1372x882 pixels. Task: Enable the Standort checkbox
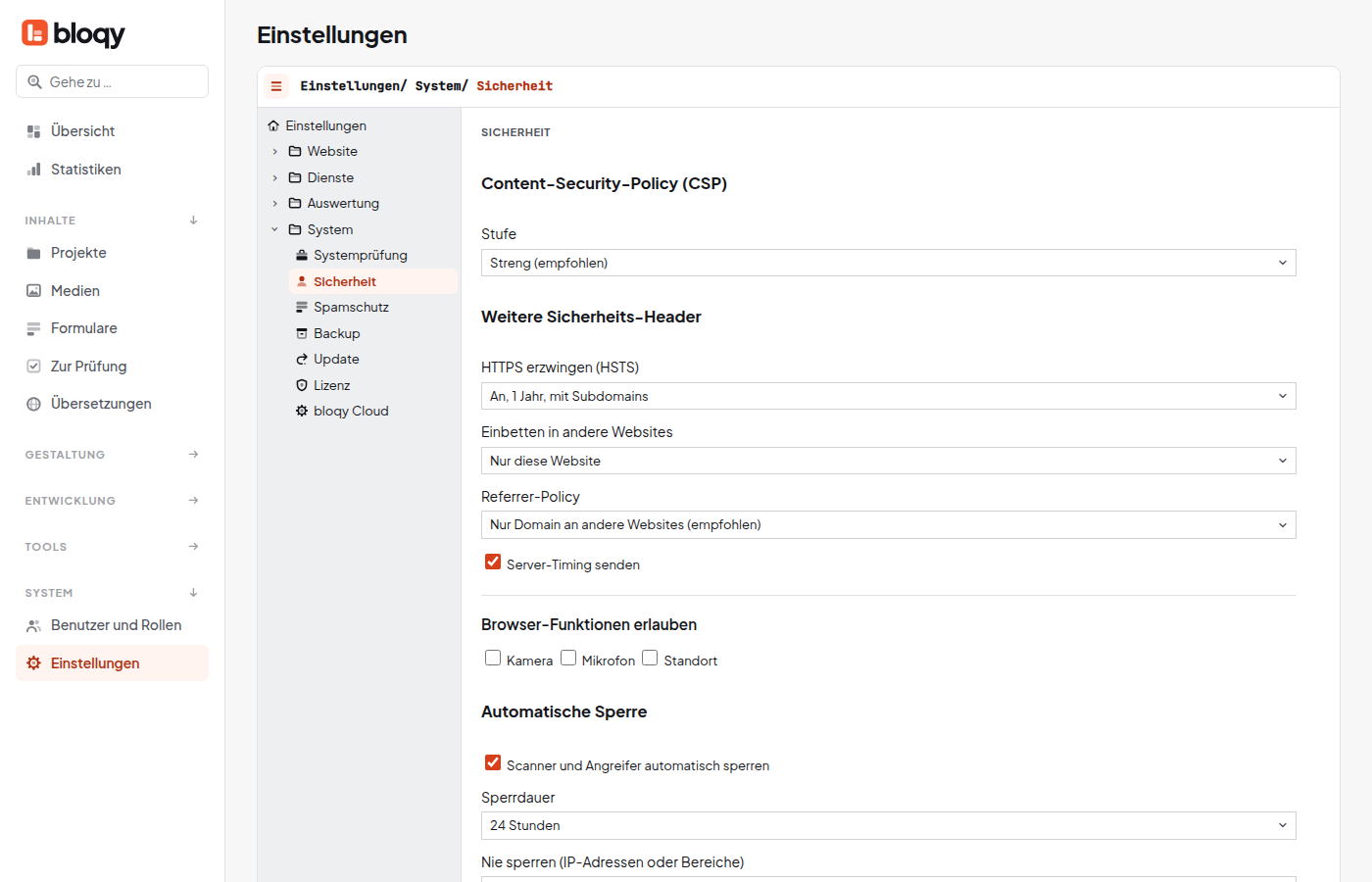point(650,658)
